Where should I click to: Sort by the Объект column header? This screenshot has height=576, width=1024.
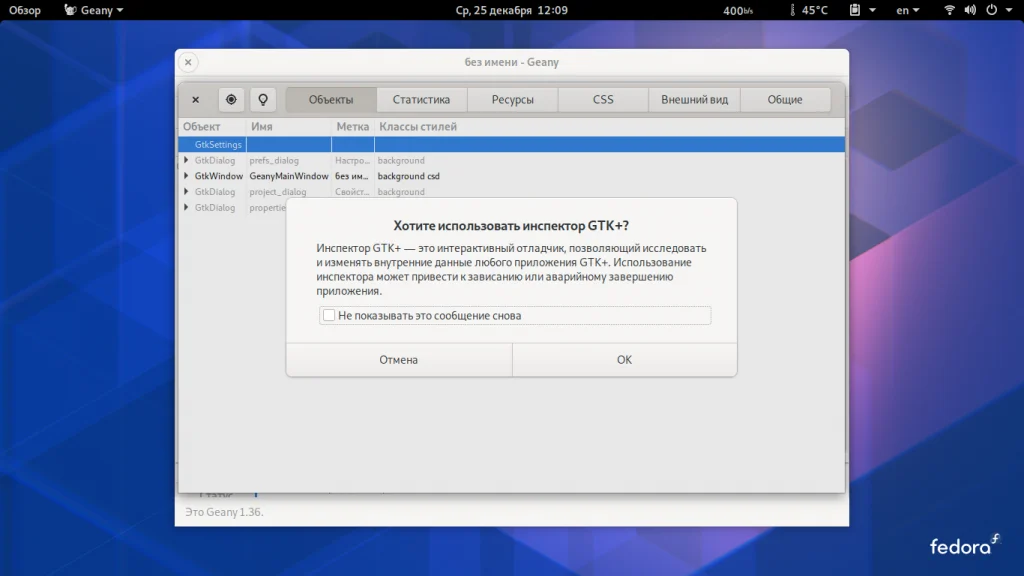[212, 127]
